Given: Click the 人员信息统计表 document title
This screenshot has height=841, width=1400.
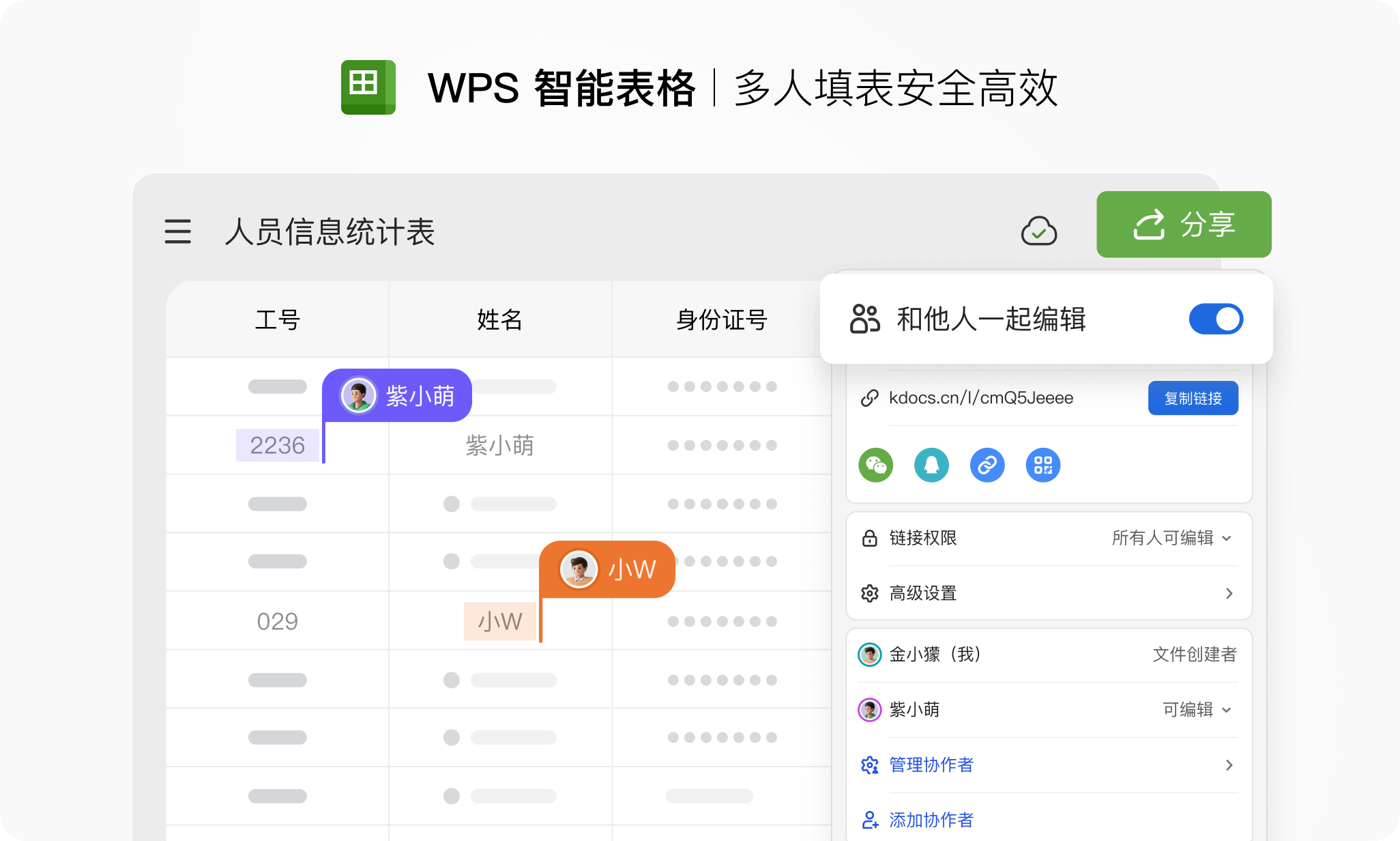Looking at the screenshot, I should [330, 231].
